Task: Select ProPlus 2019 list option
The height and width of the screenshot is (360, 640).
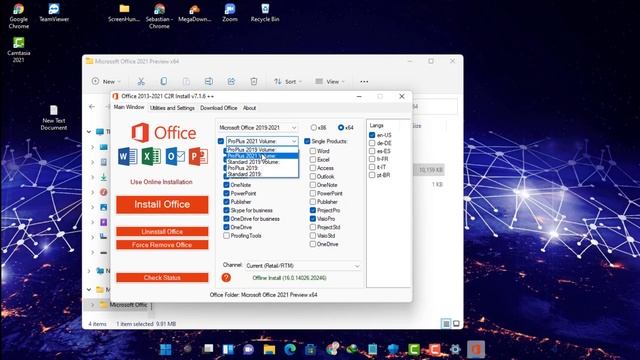Action: (262, 168)
